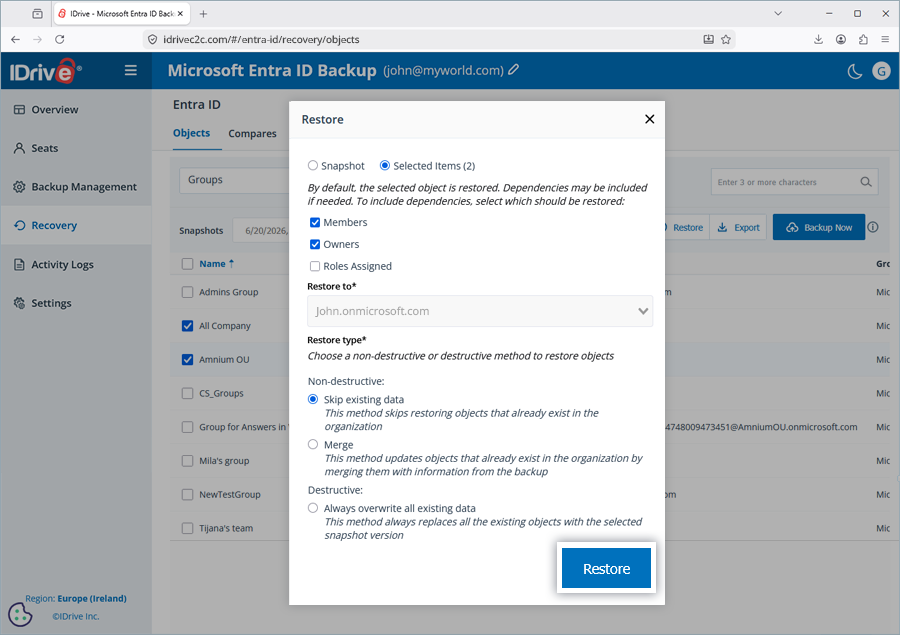Open the browser application menu
The width and height of the screenshot is (900, 635).
885,40
